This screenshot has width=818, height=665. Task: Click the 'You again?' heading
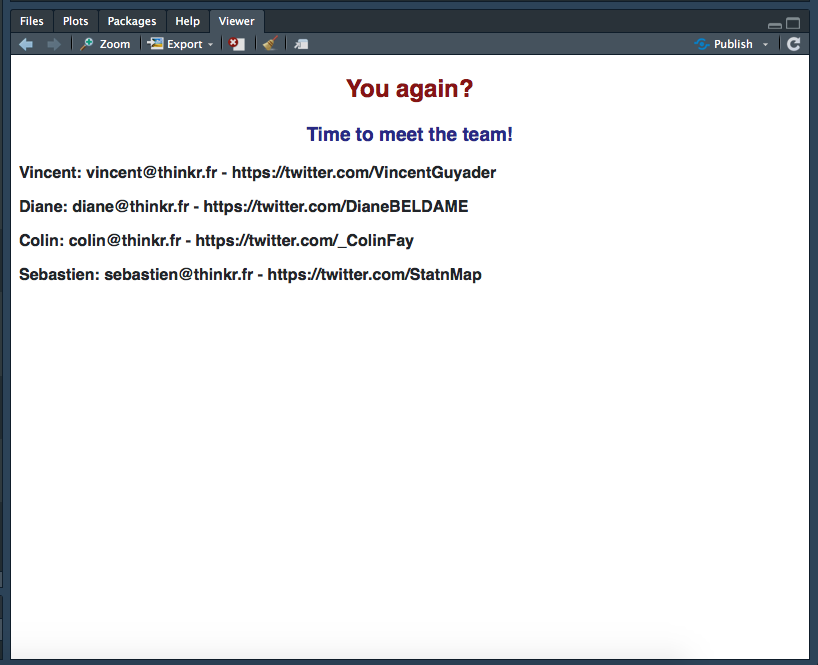click(410, 89)
